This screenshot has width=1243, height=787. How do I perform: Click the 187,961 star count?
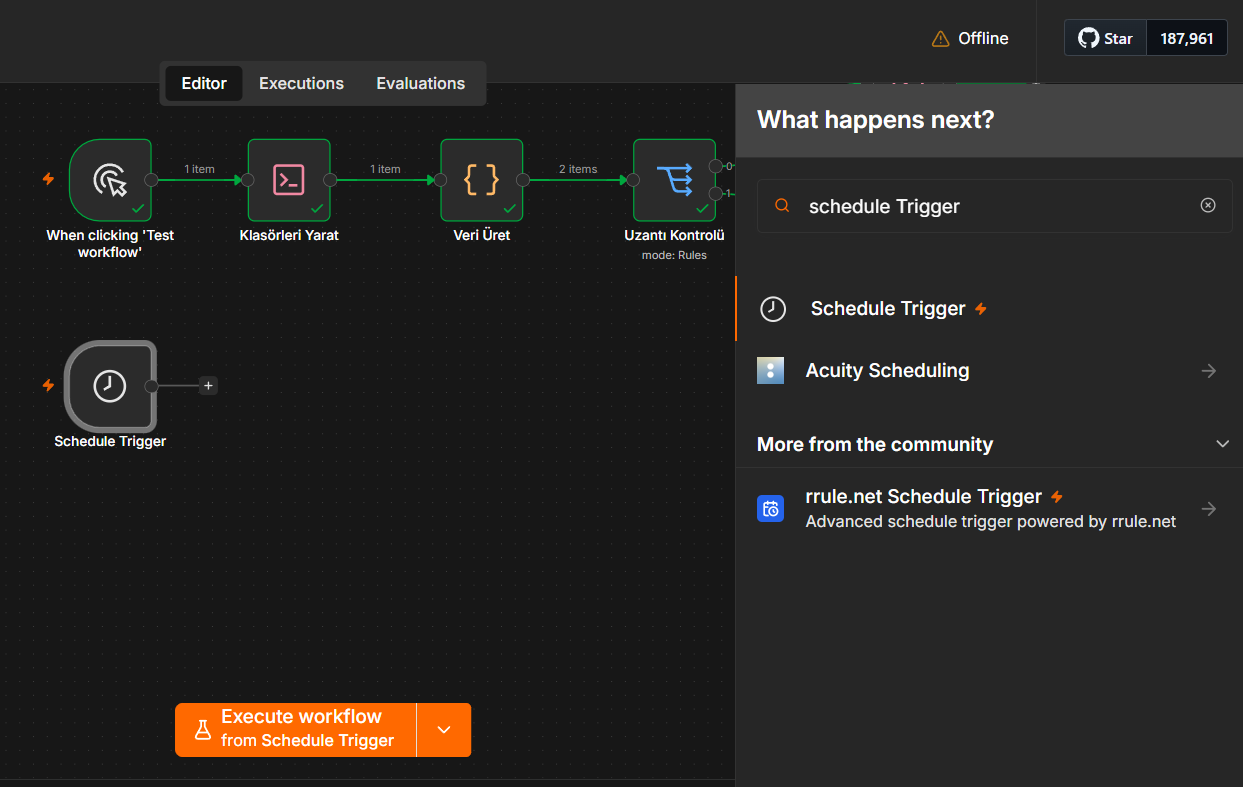click(1187, 38)
